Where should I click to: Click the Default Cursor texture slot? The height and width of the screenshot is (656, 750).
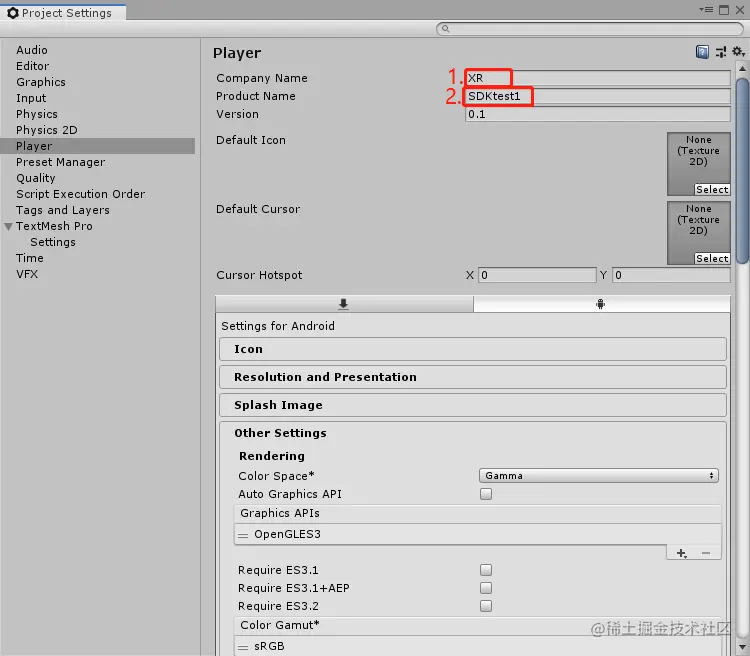click(x=699, y=233)
